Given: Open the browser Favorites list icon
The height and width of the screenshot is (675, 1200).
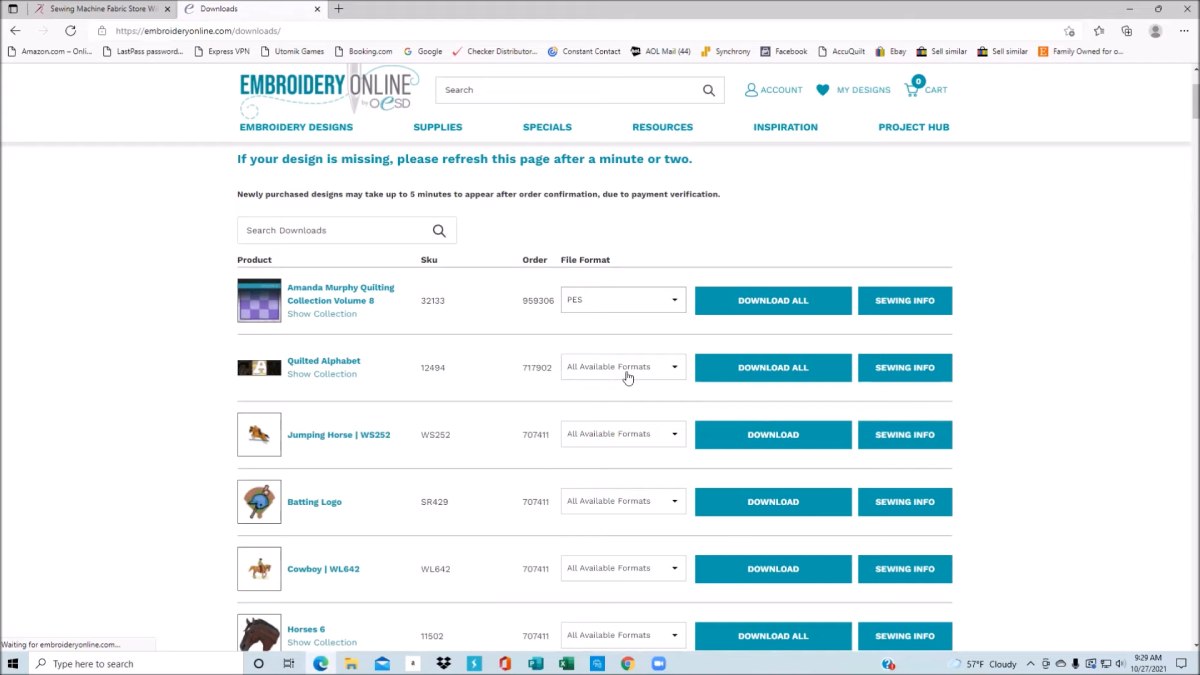Looking at the screenshot, I should pos(1099,31).
